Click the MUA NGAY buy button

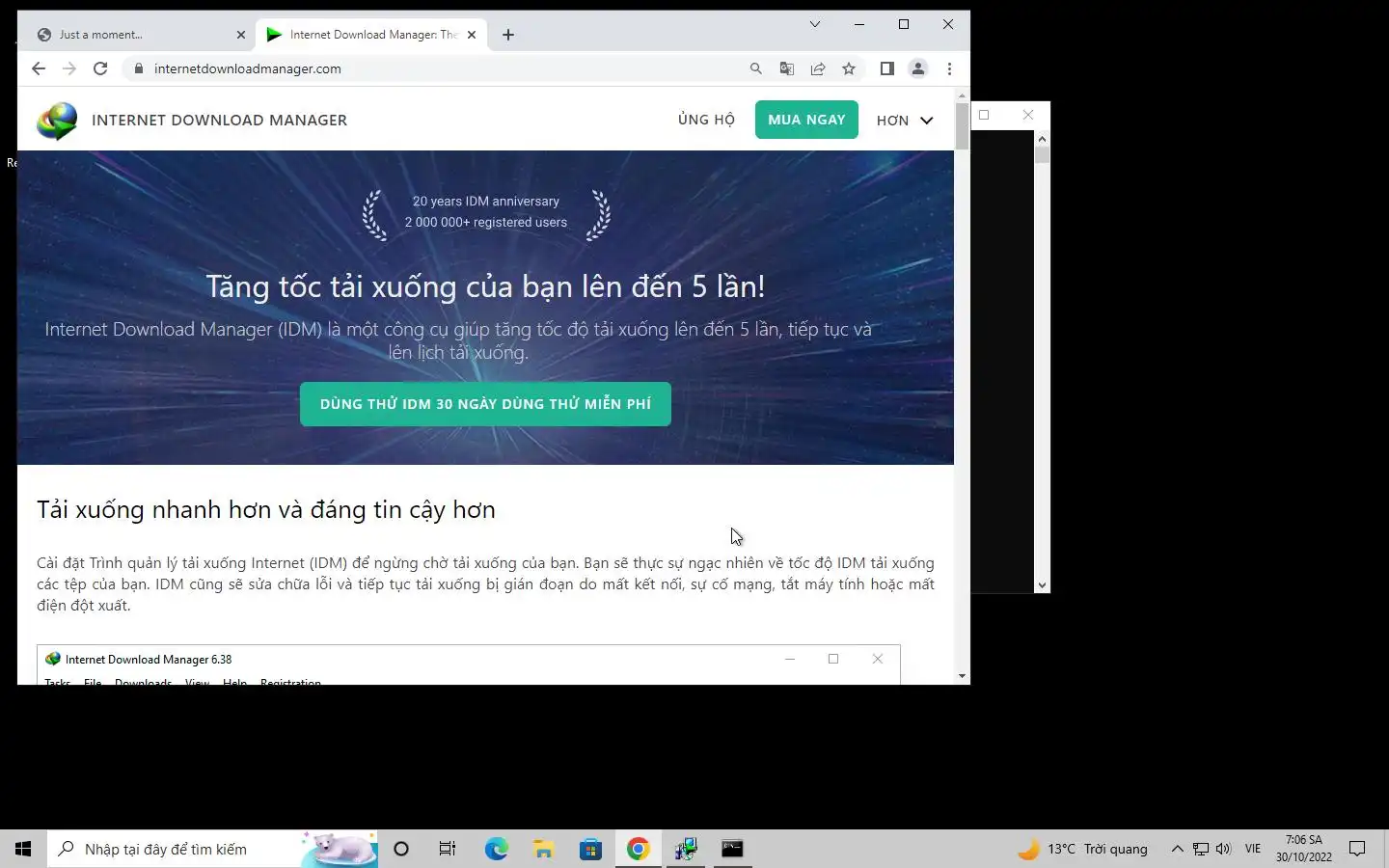click(806, 120)
